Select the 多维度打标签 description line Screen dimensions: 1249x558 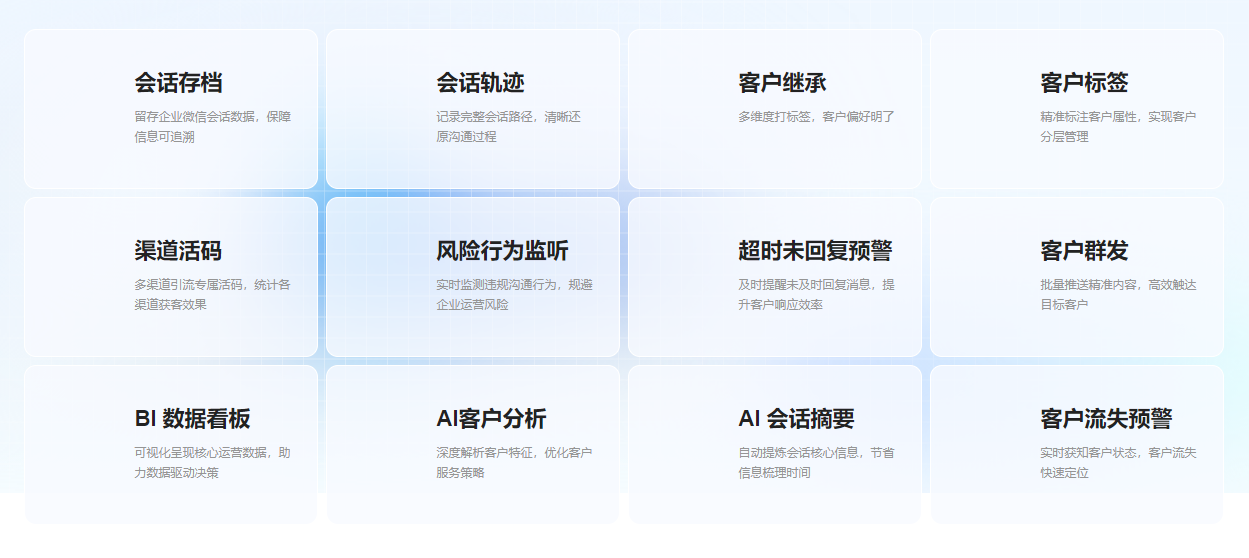coord(816,117)
